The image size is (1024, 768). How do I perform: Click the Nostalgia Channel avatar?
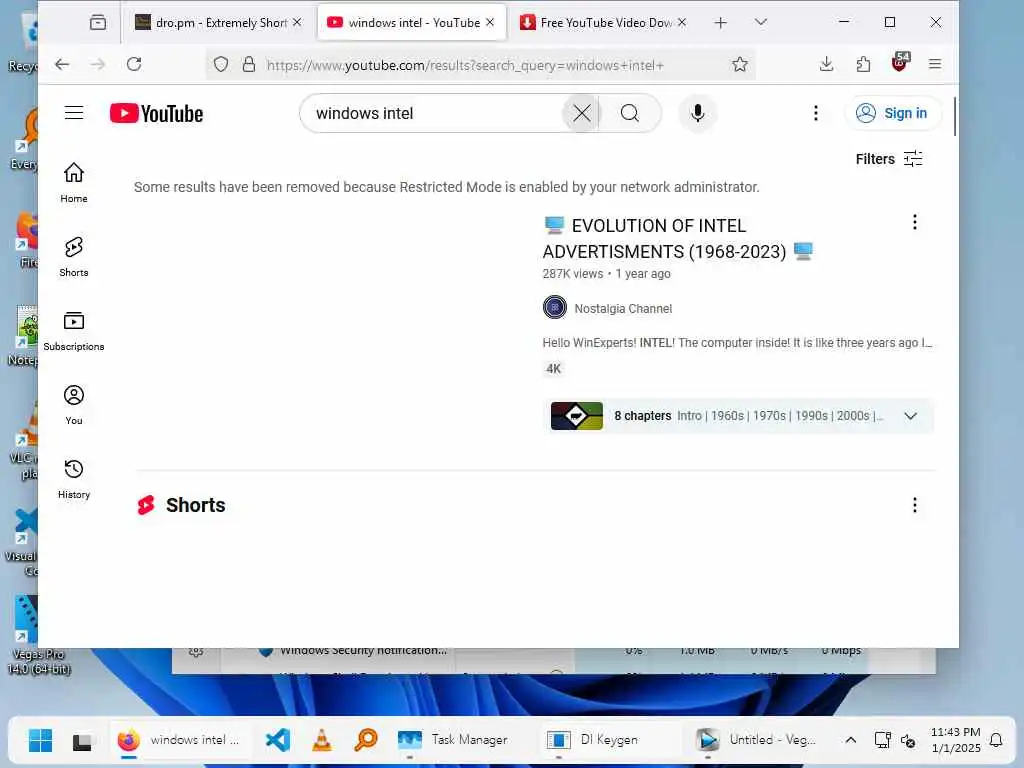click(x=554, y=307)
